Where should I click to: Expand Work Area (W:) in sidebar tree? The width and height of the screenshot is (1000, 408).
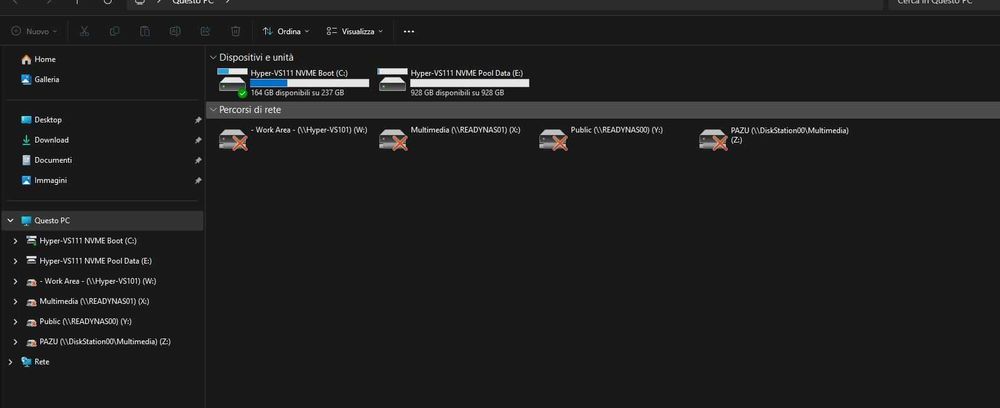pyautogui.click(x=15, y=281)
